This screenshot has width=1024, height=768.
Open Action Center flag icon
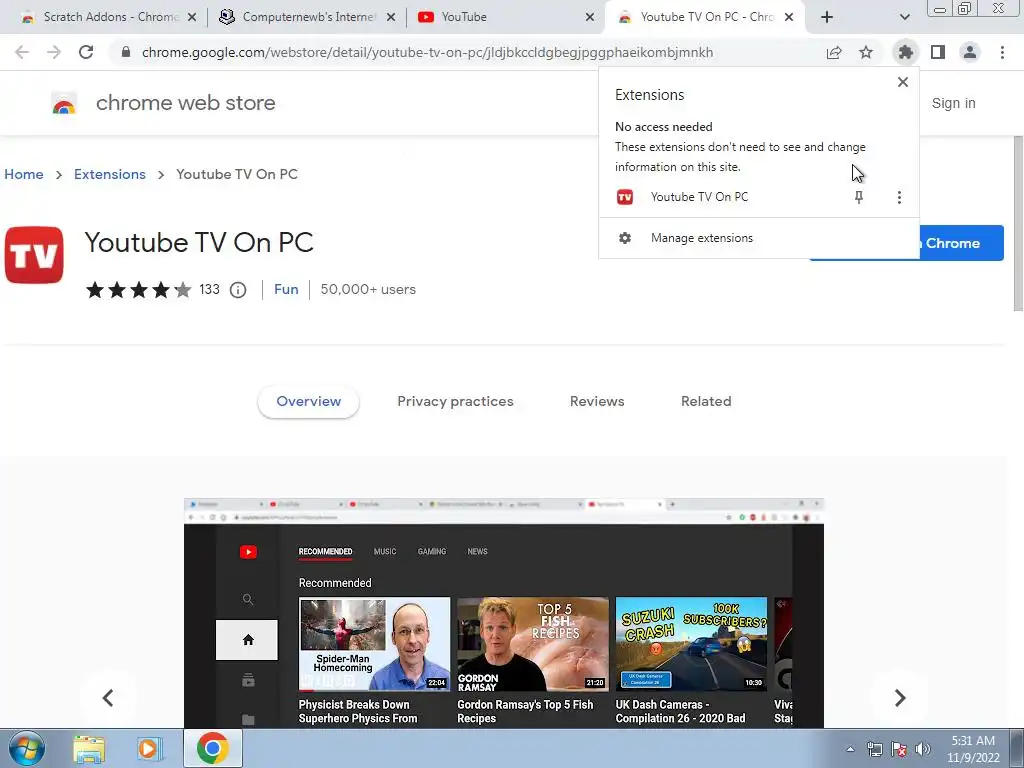[x=899, y=749]
